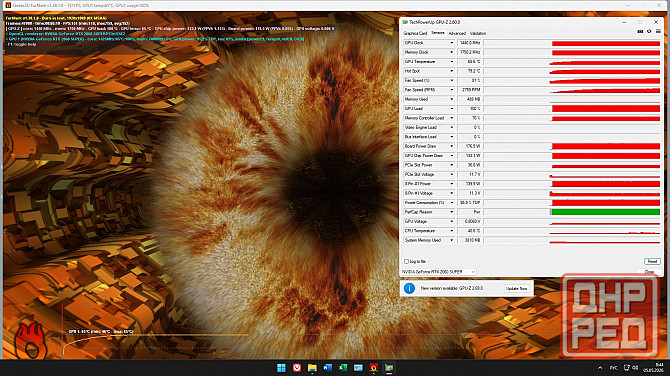670x376 pixels.
Task: Click the GPU Chip Power Draw value
Action: coord(469,156)
